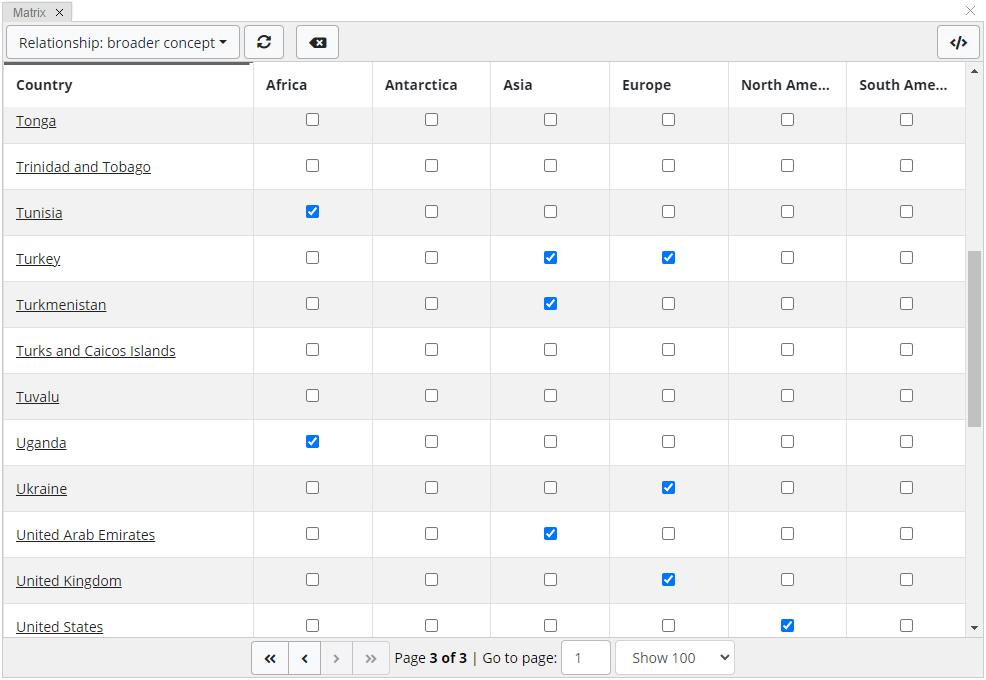
Task: Open the United Arab Emirates link
Action: click(x=85, y=535)
